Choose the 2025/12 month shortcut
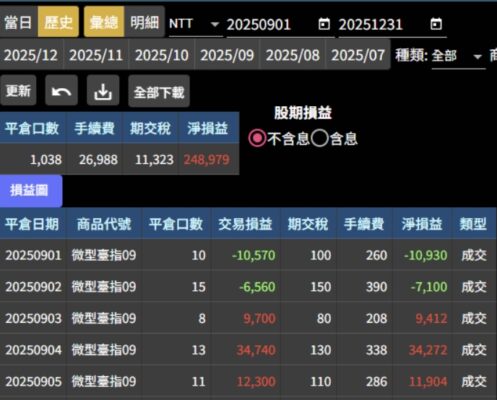Image resolution: width=497 pixels, height=400 pixels. pyautogui.click(x=31, y=55)
